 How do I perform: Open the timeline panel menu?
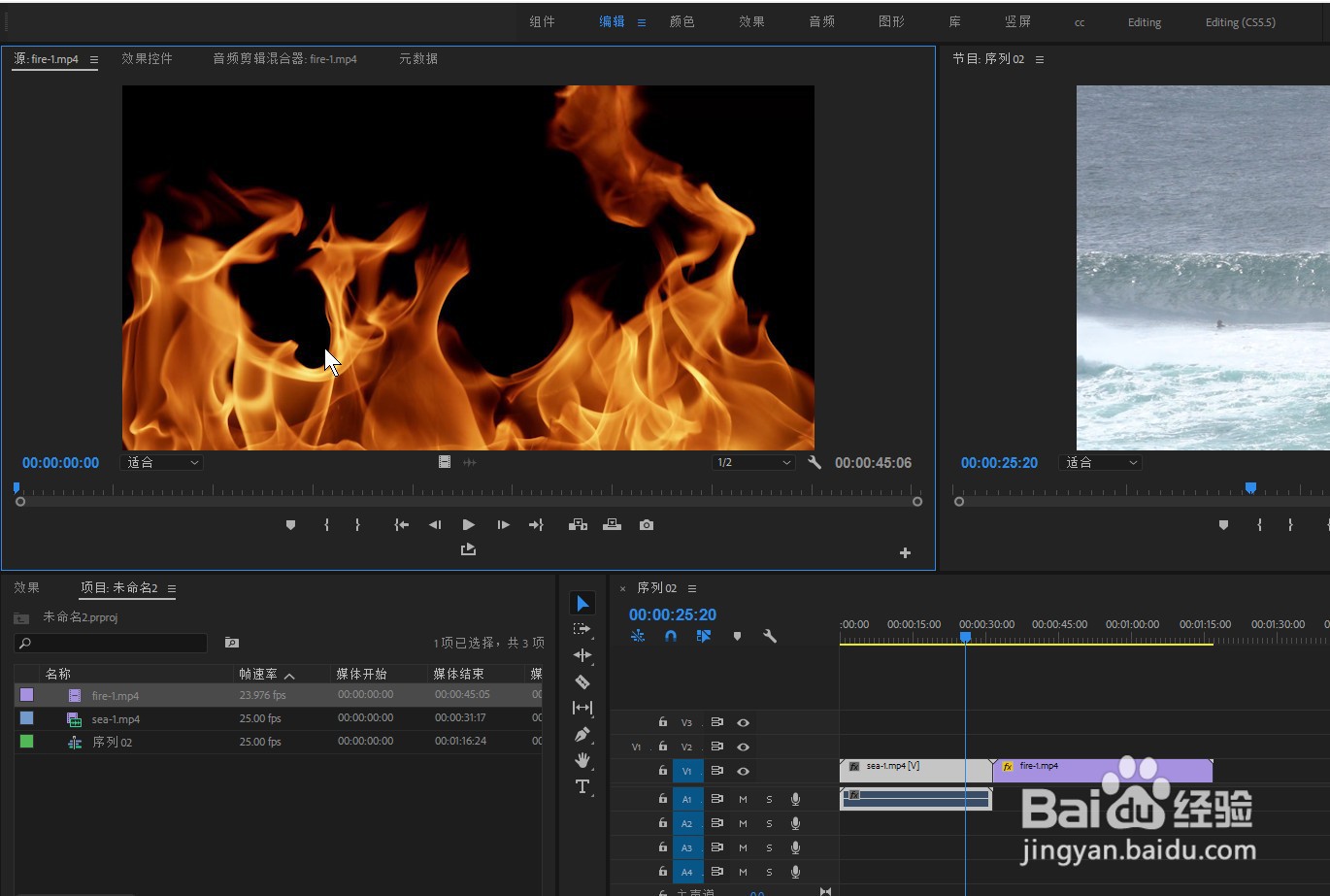pyautogui.click(x=692, y=589)
